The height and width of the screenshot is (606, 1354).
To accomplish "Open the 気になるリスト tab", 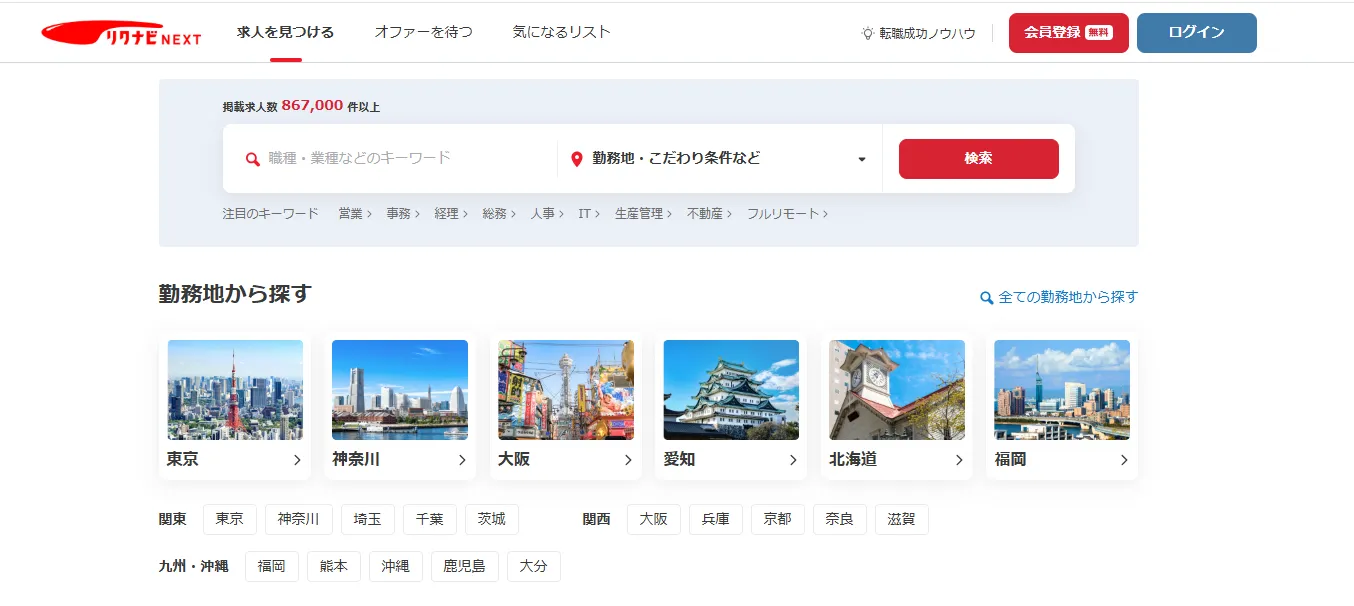I will tap(561, 32).
